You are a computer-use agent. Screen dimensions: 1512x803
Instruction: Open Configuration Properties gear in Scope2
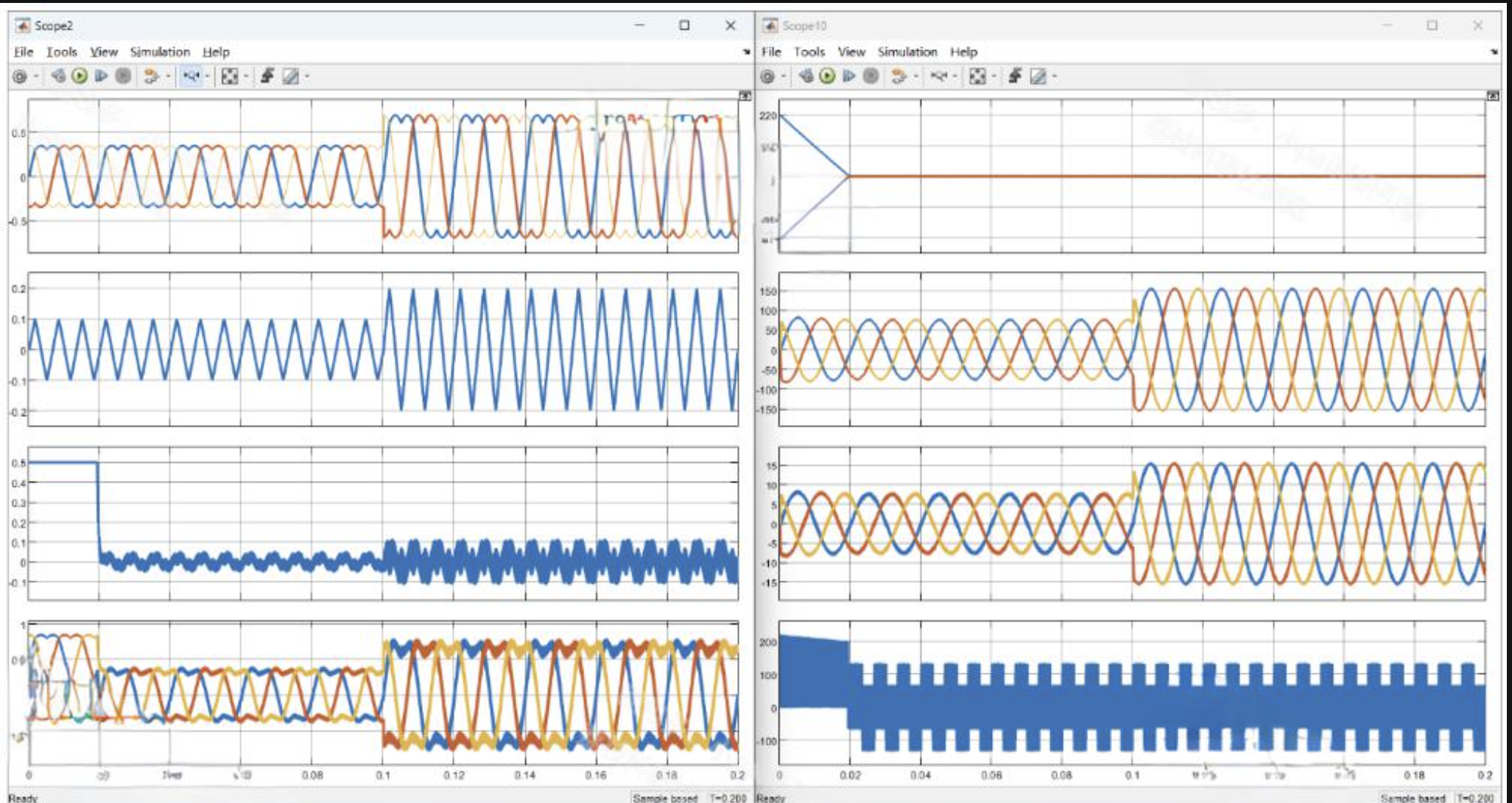(x=20, y=76)
